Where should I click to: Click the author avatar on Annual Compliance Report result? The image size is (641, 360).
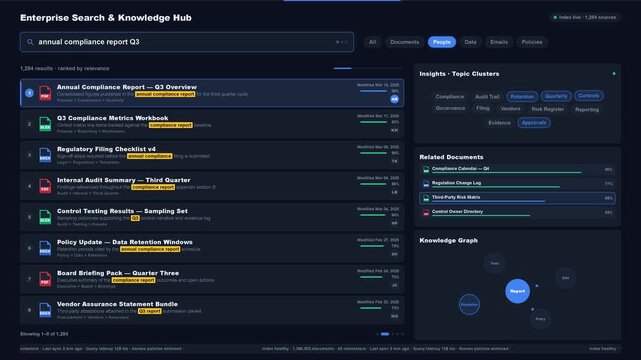click(394, 99)
